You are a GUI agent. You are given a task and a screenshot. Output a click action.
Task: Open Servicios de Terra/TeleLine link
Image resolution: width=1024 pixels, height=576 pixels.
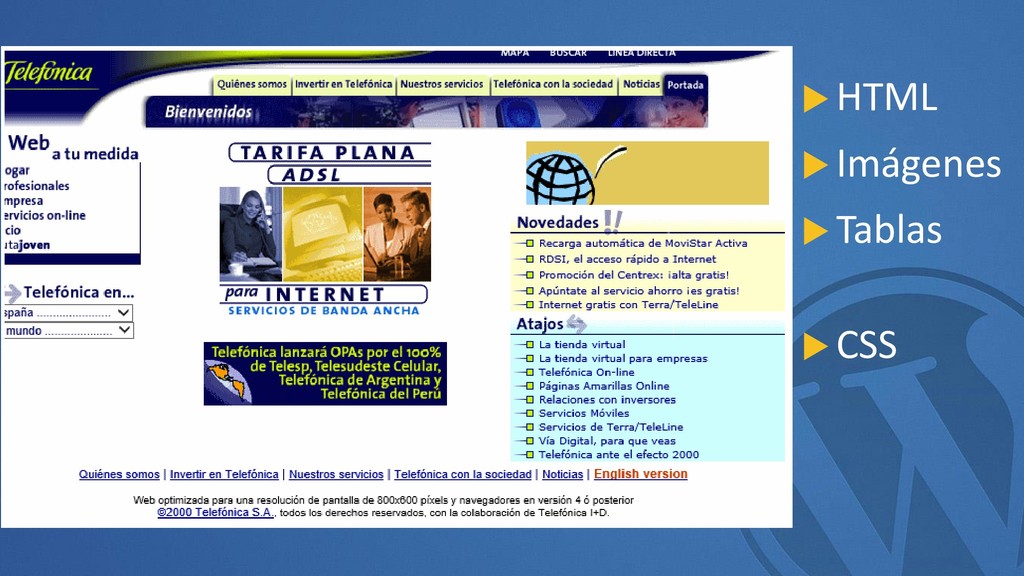pyautogui.click(x=611, y=426)
